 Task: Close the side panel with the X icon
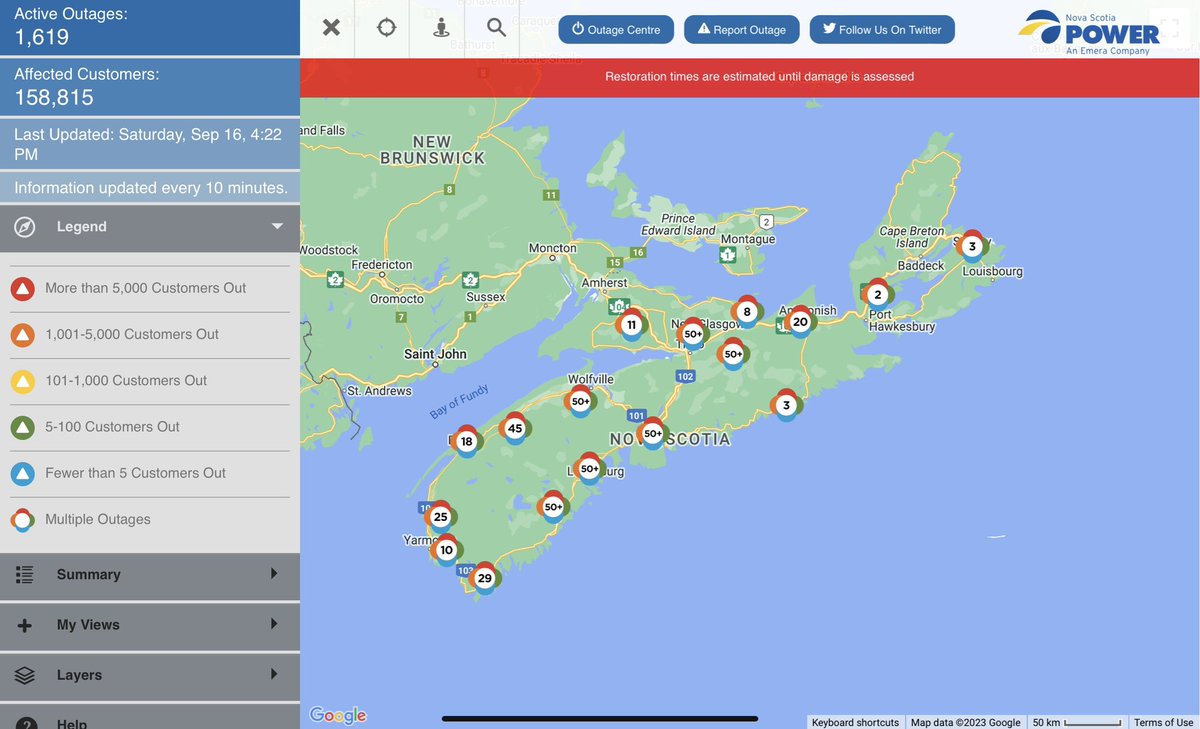click(x=331, y=28)
